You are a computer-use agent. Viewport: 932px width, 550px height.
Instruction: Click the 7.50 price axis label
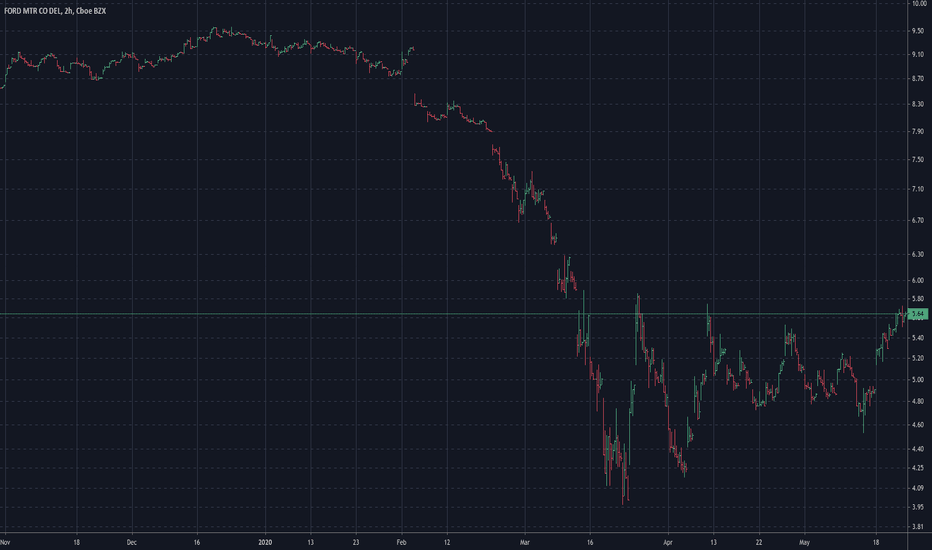[x=918, y=159]
